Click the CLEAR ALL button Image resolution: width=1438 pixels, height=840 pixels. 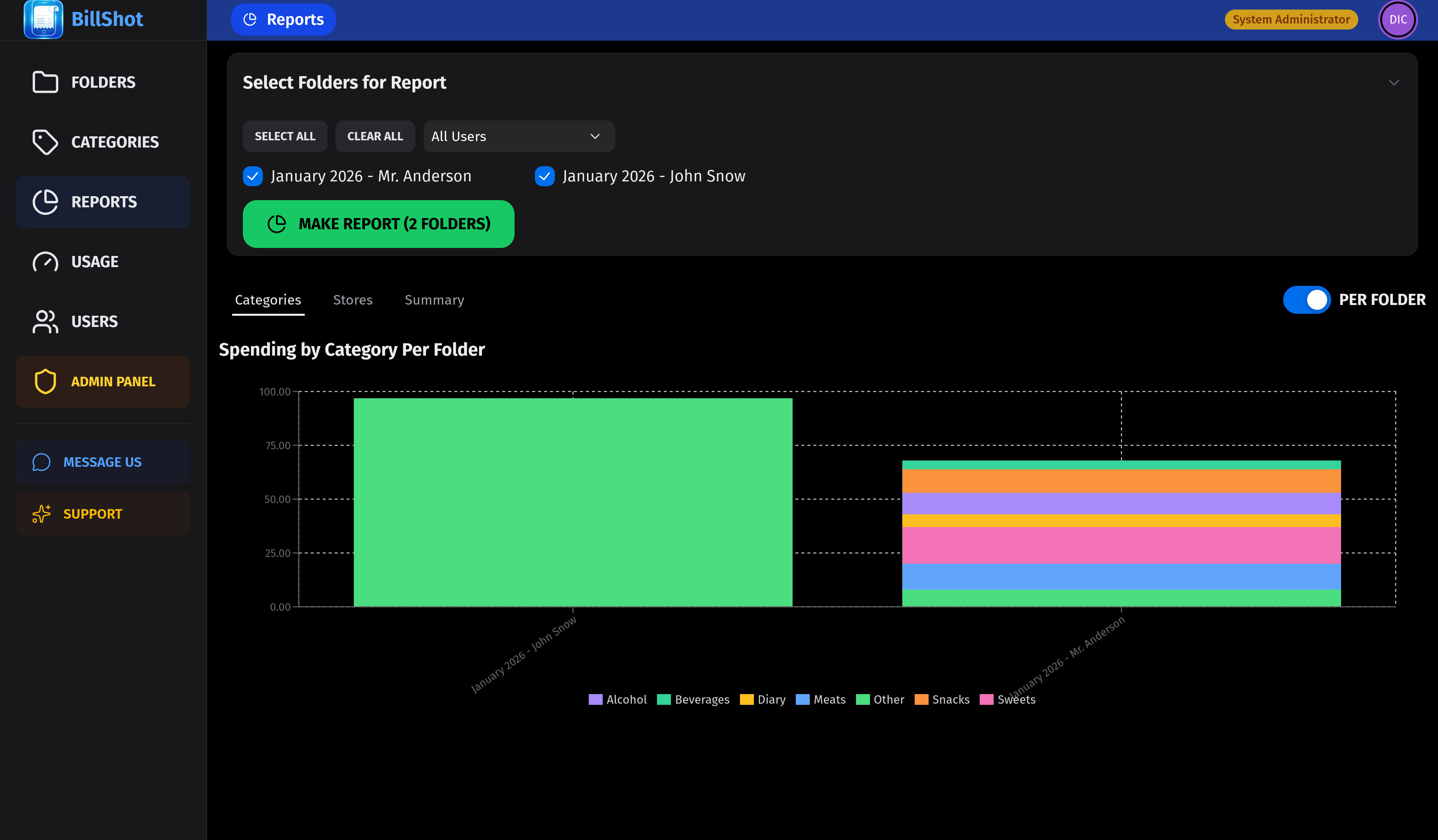tap(375, 136)
